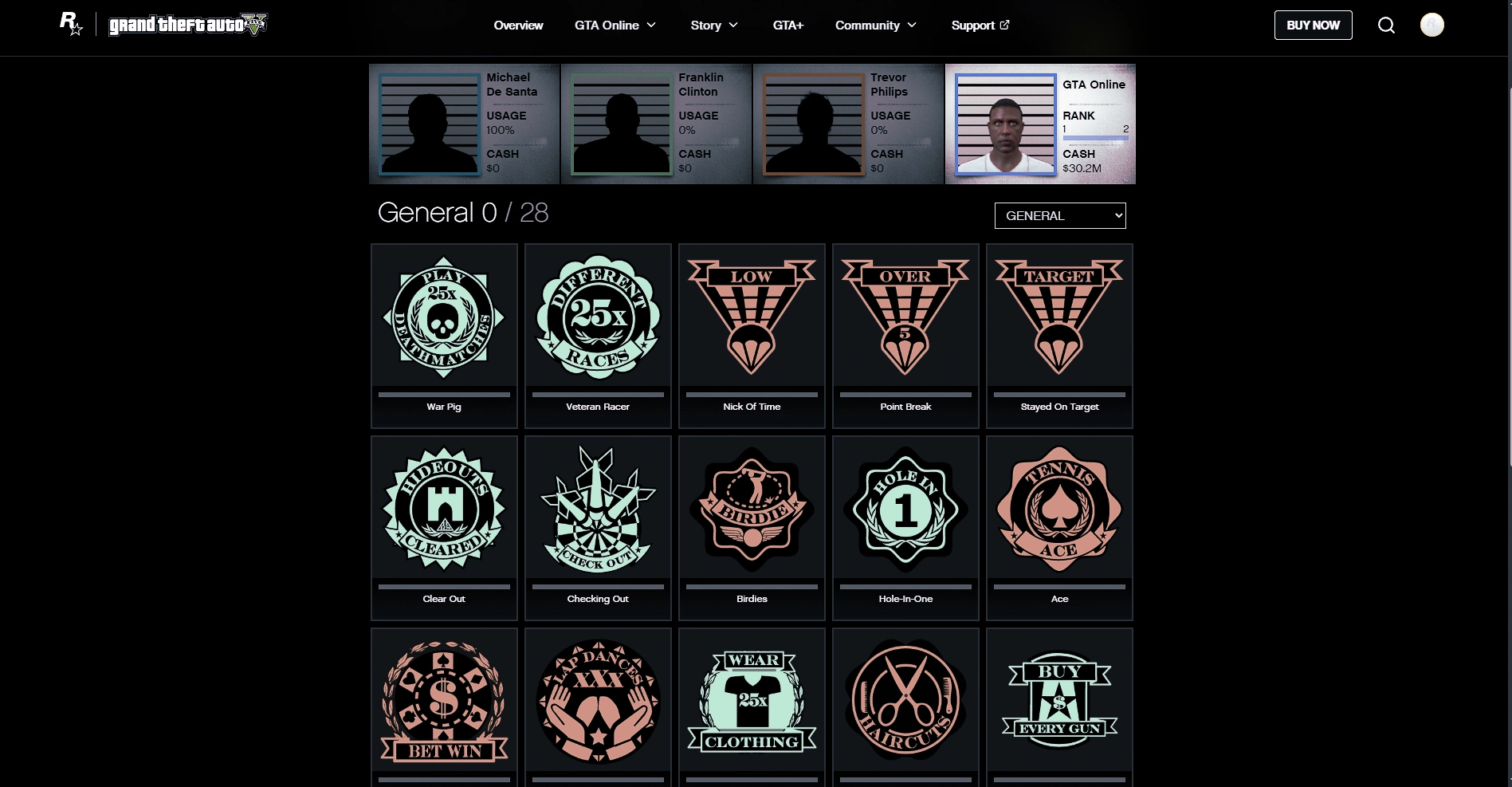The image size is (1512, 787).
Task: Expand the Story nav menu
Action: click(x=714, y=26)
